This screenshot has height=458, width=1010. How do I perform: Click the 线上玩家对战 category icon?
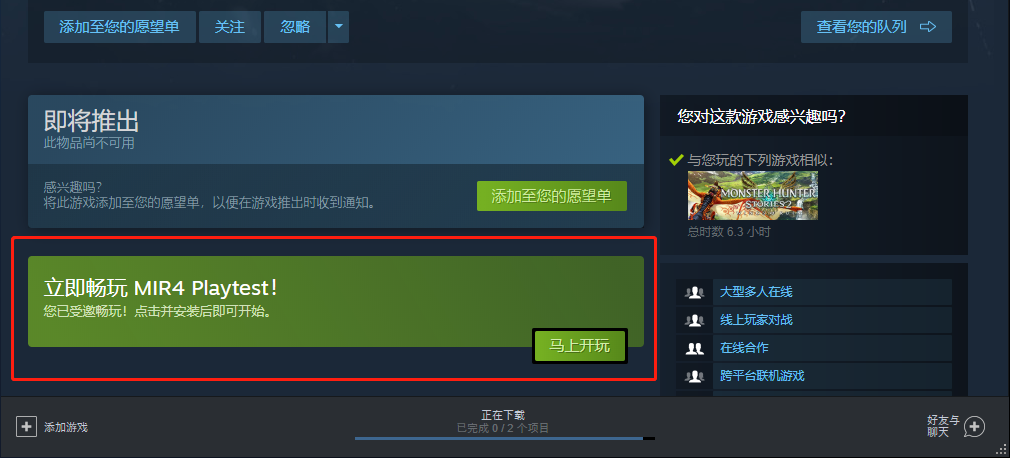click(x=694, y=320)
